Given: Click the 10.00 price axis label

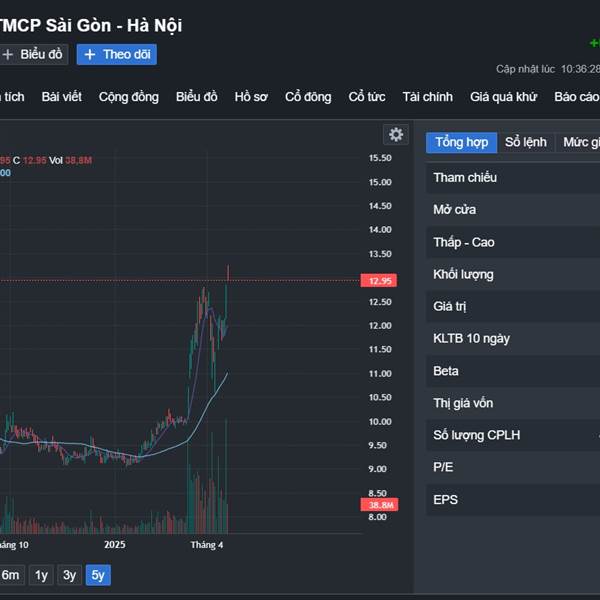Looking at the screenshot, I should (x=380, y=422).
